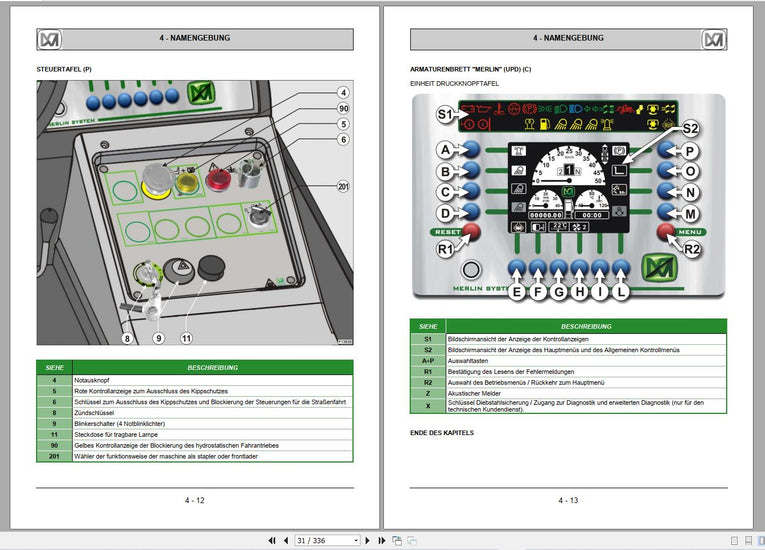This screenshot has width=765, height=550.
Task: Go to the previous page
Action: [x=285, y=541]
